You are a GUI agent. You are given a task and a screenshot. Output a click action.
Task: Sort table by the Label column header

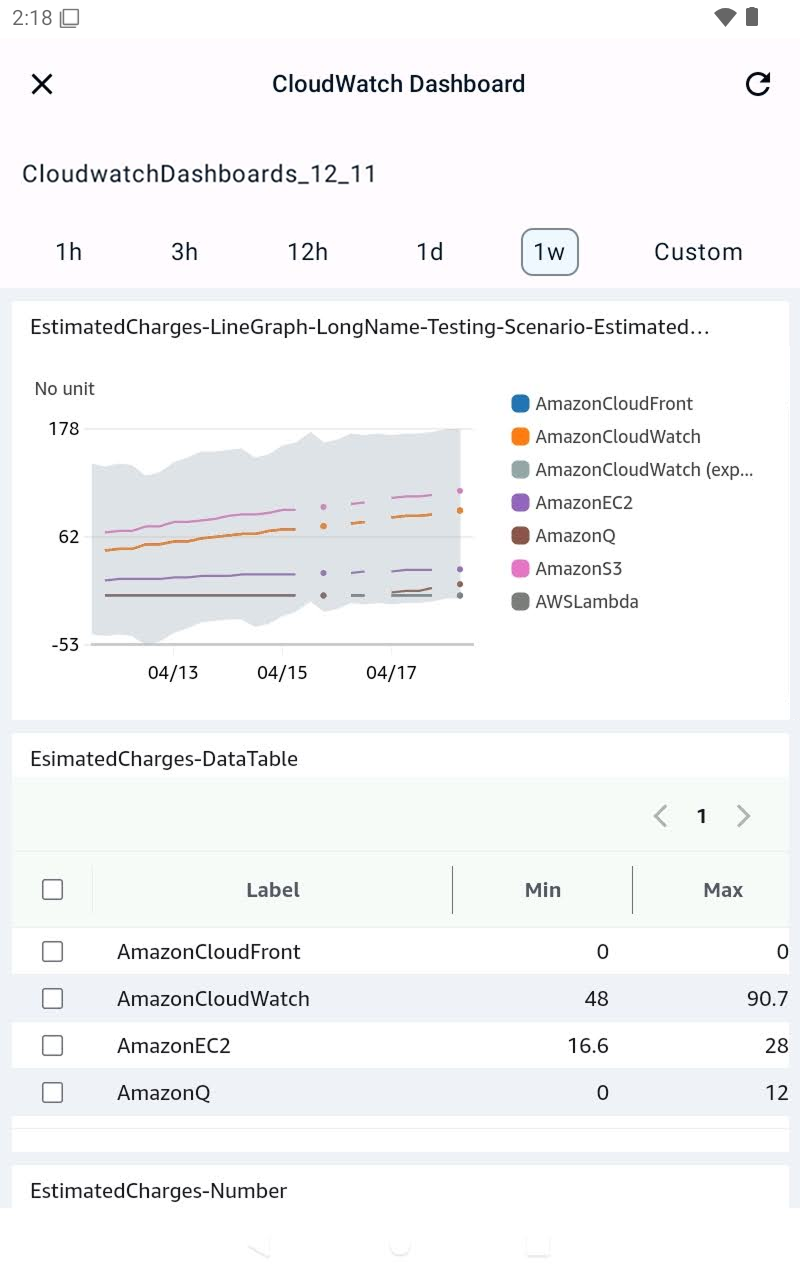273,890
